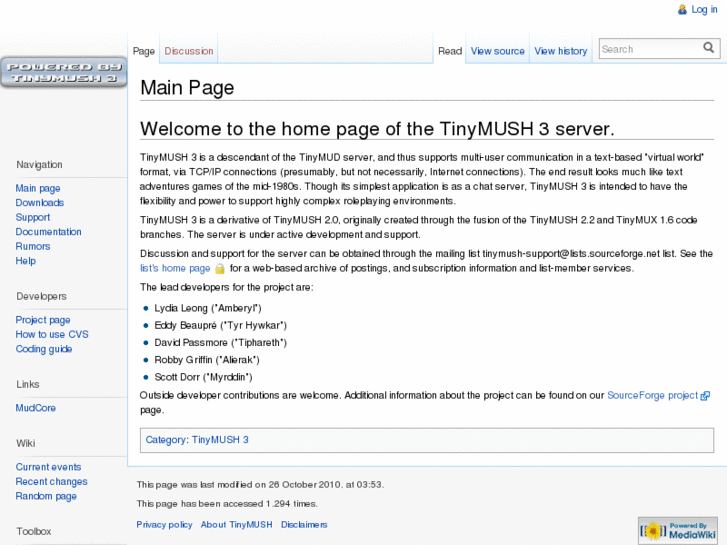Click the Navigation sidebar heading
The image size is (727, 545).
[x=39, y=165]
